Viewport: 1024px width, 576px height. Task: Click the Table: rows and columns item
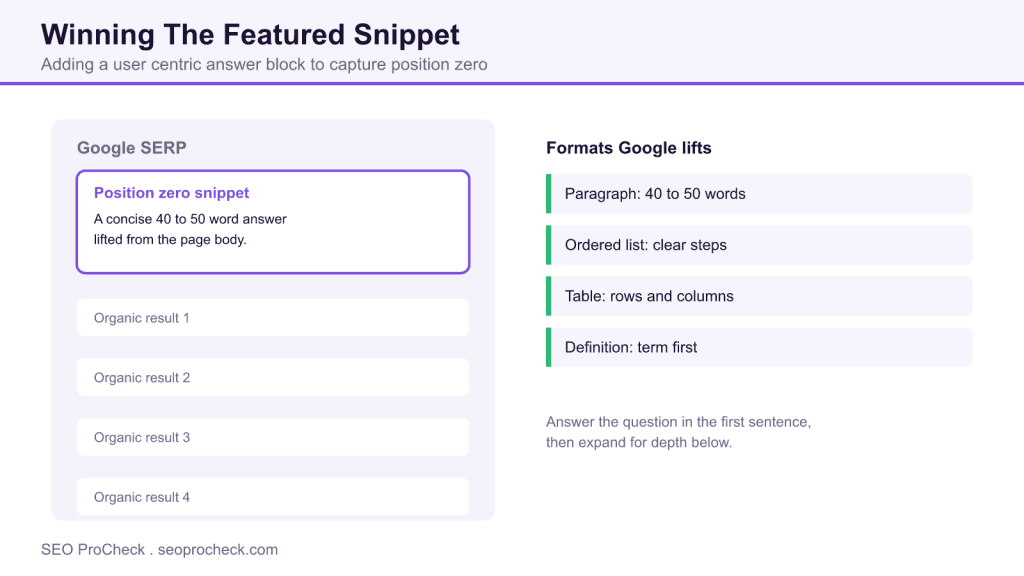coord(759,296)
